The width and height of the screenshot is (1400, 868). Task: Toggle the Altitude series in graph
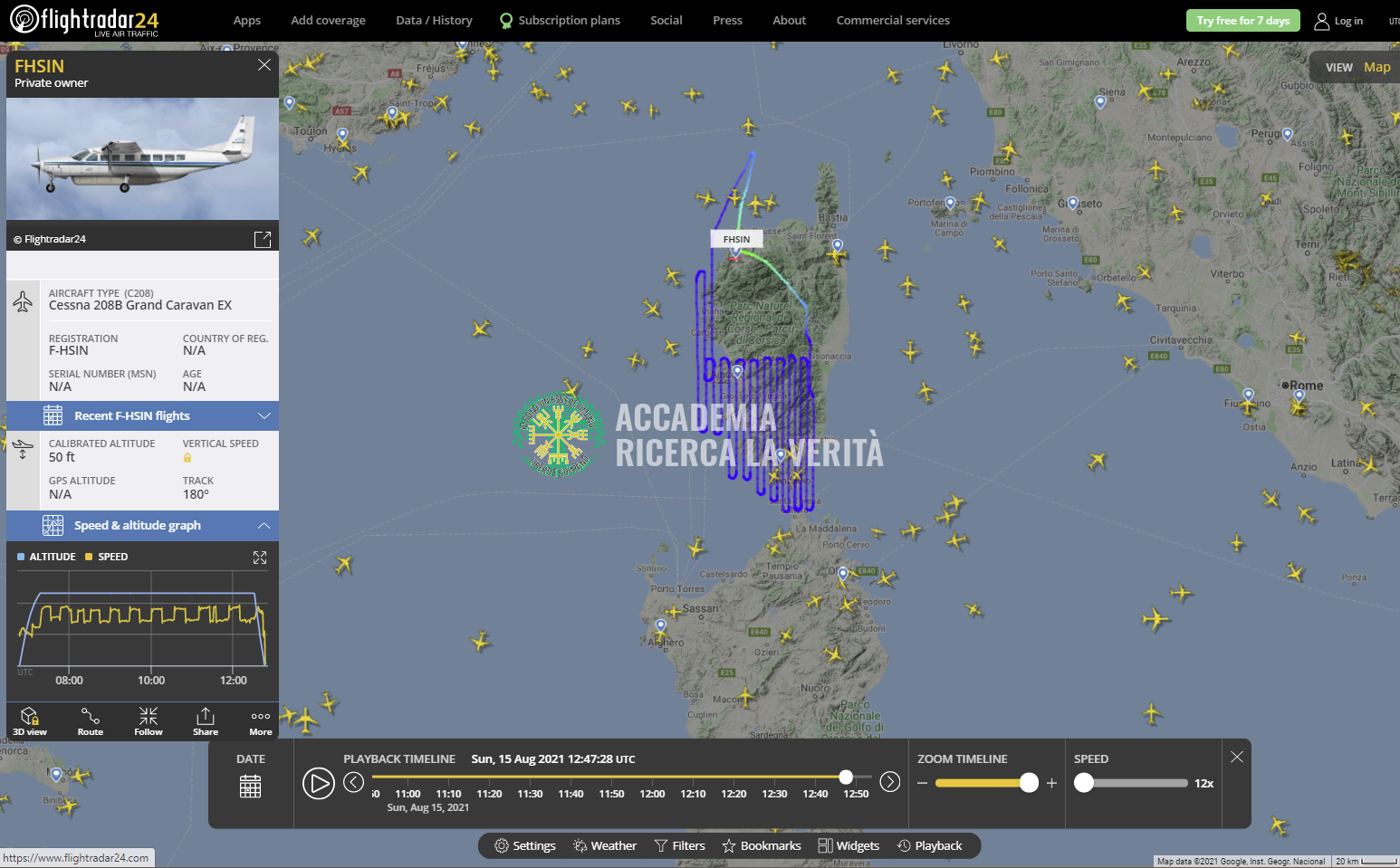(x=46, y=557)
